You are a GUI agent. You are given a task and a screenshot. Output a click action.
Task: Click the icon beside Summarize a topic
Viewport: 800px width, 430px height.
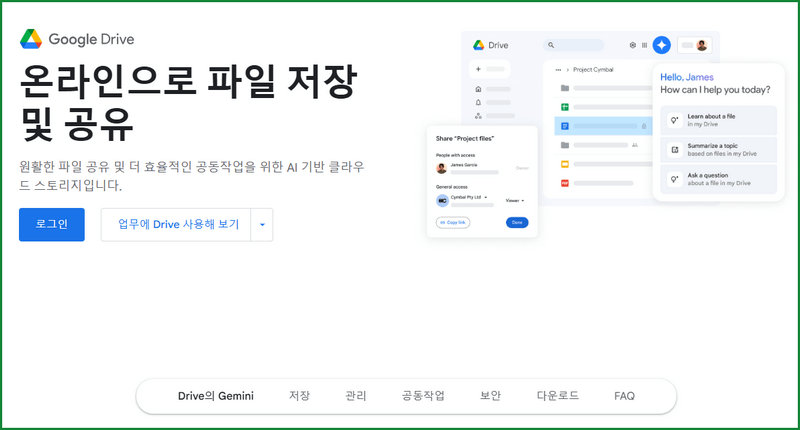click(674, 149)
